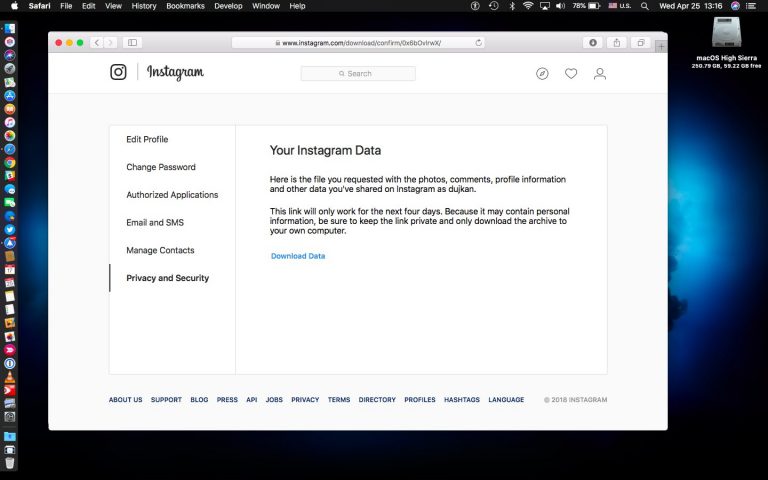Select Change Password in sidebar
Screen dimensions: 768x480
point(161,167)
